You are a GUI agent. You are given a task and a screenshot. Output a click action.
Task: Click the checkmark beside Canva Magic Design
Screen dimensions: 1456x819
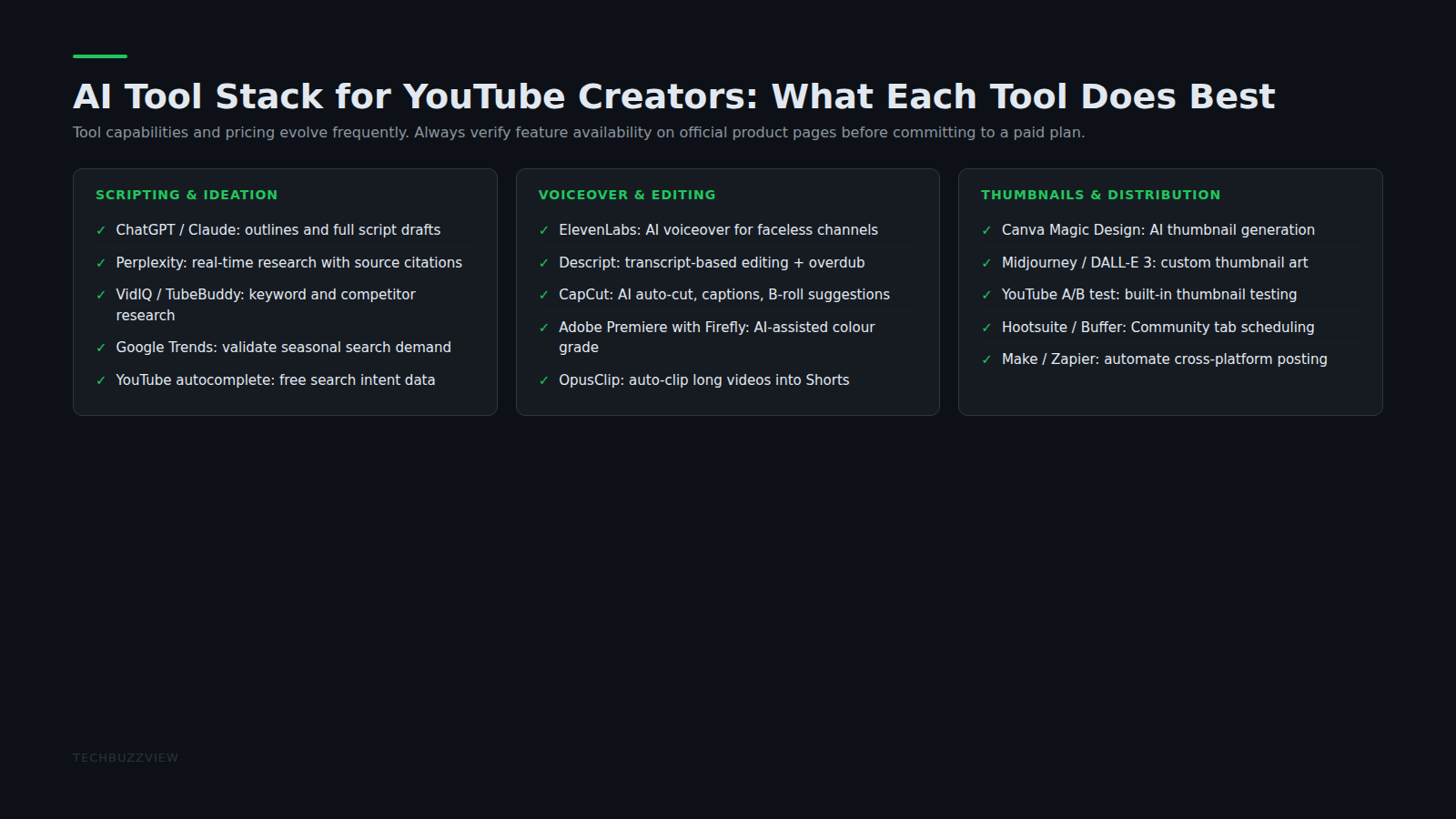986,231
